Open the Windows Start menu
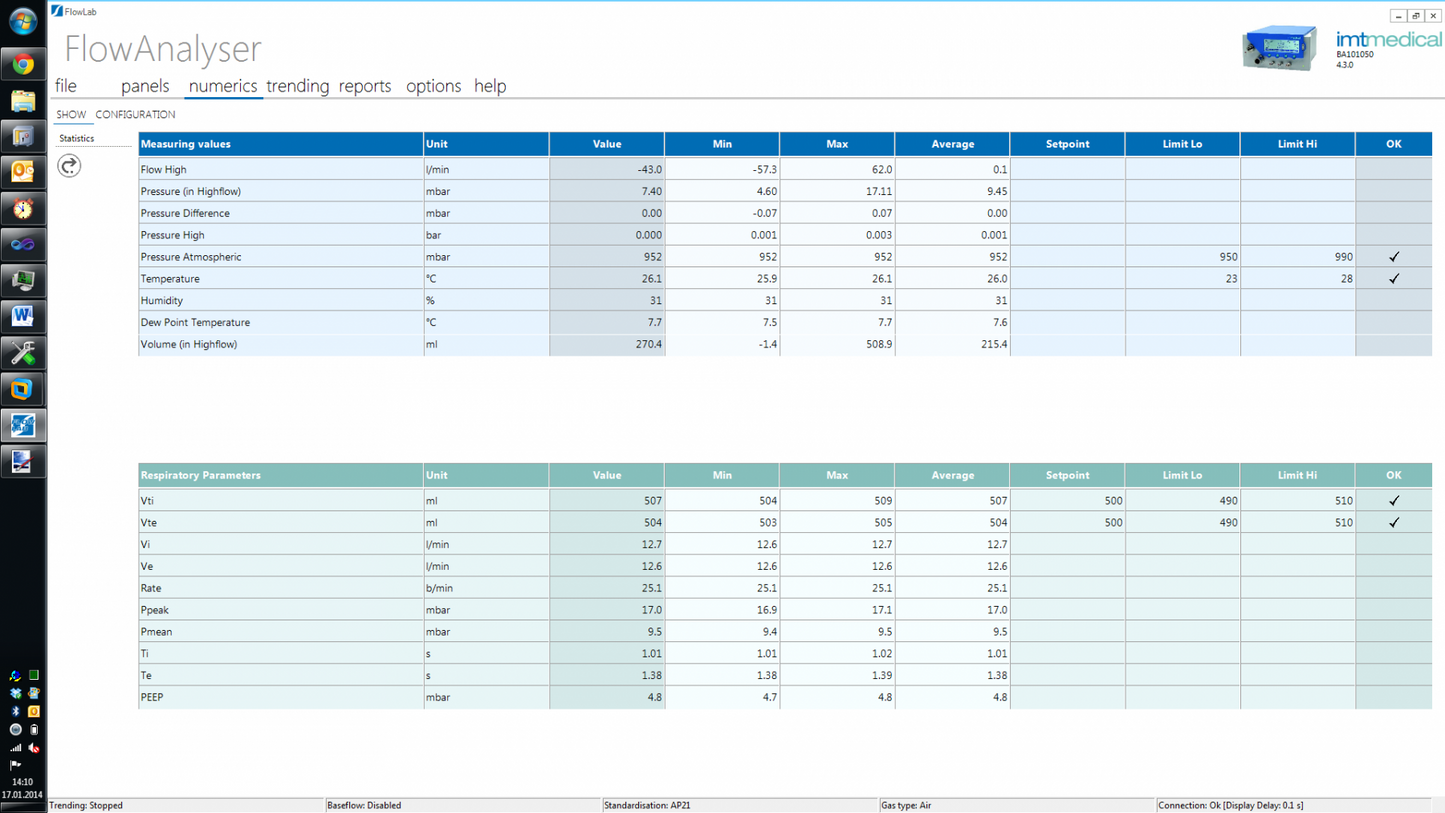The width and height of the screenshot is (1445, 813). (22, 21)
